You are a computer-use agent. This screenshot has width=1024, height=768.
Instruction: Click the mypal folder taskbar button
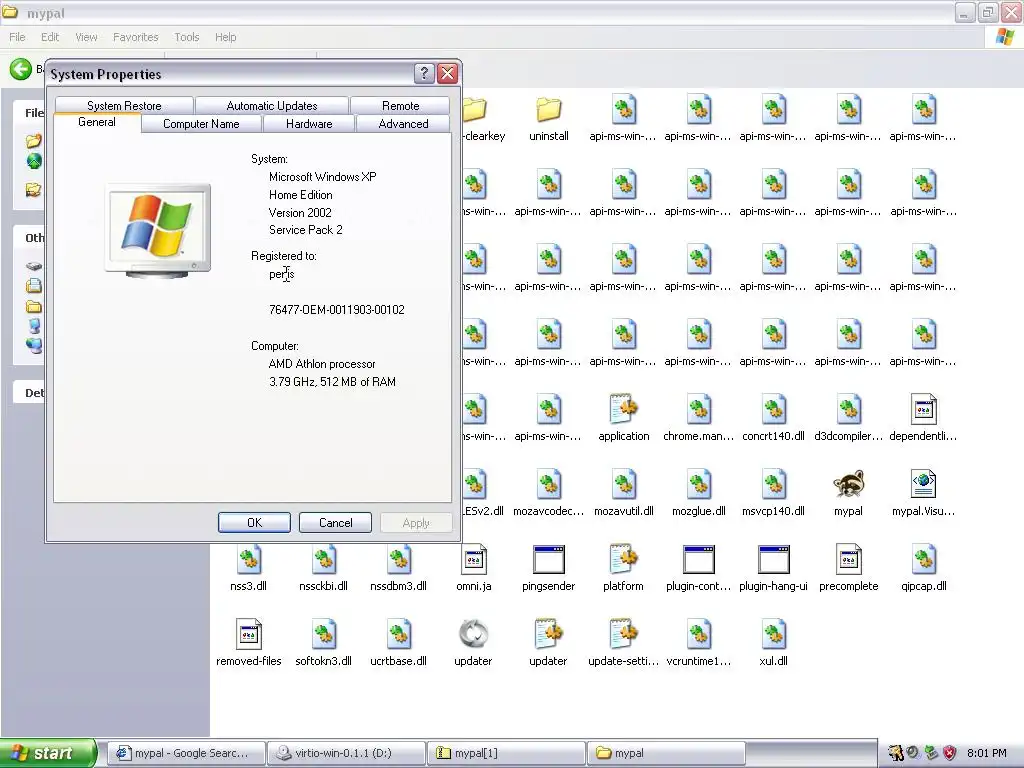point(667,753)
